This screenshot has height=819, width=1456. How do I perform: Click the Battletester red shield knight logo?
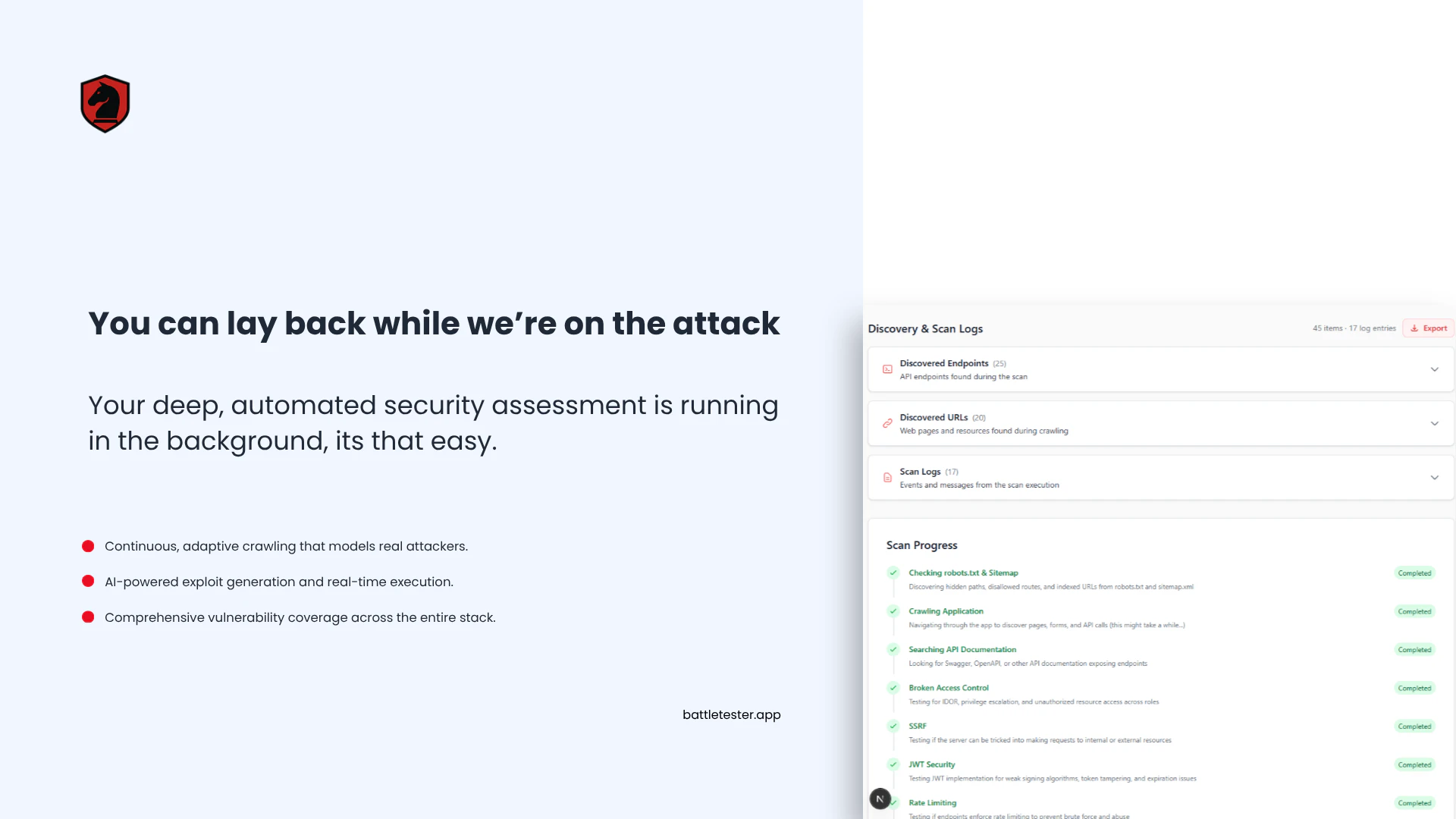105,104
